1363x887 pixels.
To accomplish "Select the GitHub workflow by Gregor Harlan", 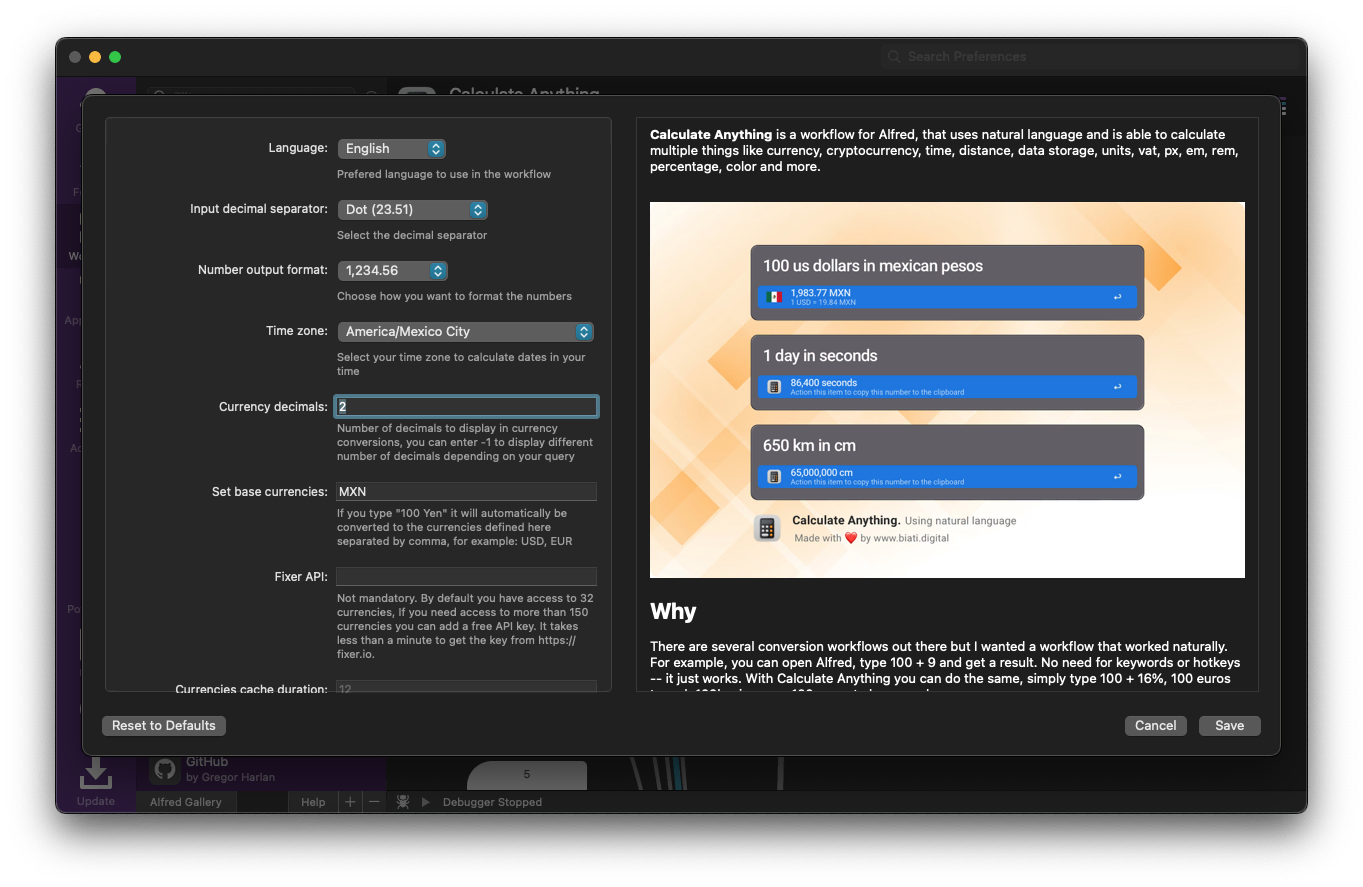I will 262,769.
